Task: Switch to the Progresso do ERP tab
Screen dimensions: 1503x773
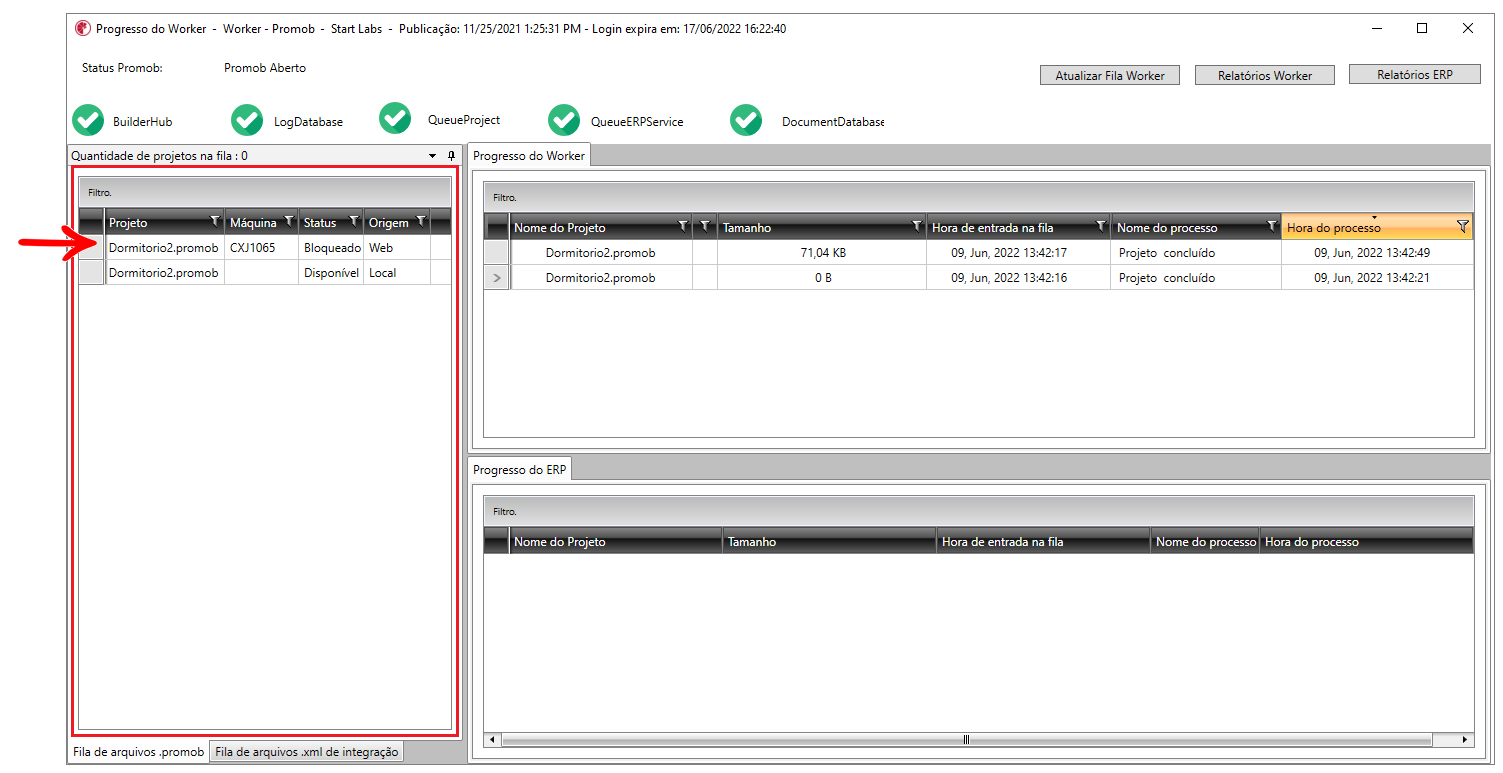Action: click(520, 469)
